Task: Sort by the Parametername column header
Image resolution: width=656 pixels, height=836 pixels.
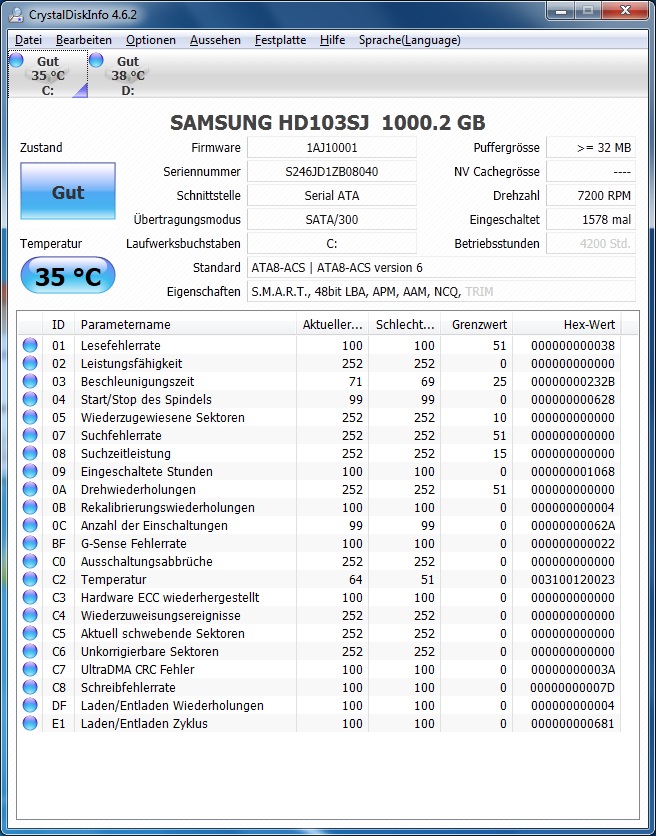Action: (185, 324)
